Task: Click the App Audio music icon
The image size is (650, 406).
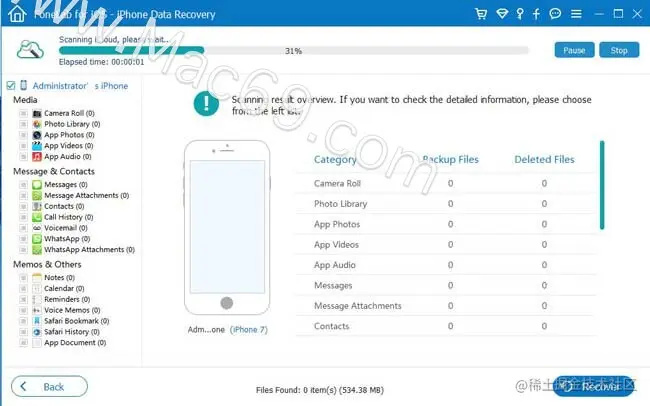Action: coord(37,156)
